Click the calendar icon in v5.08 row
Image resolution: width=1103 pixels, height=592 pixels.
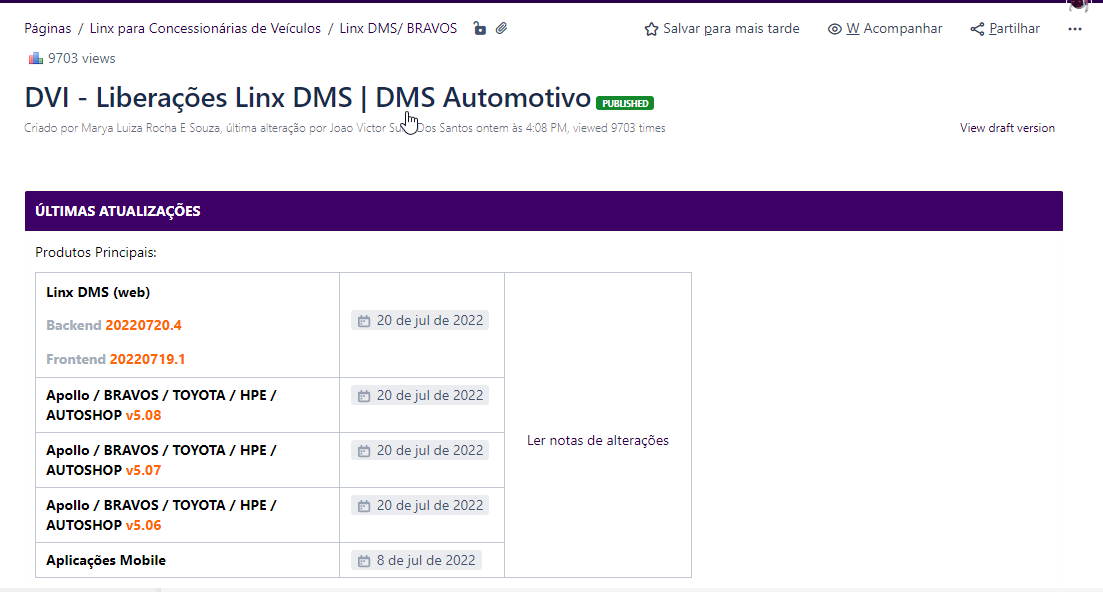(x=364, y=397)
